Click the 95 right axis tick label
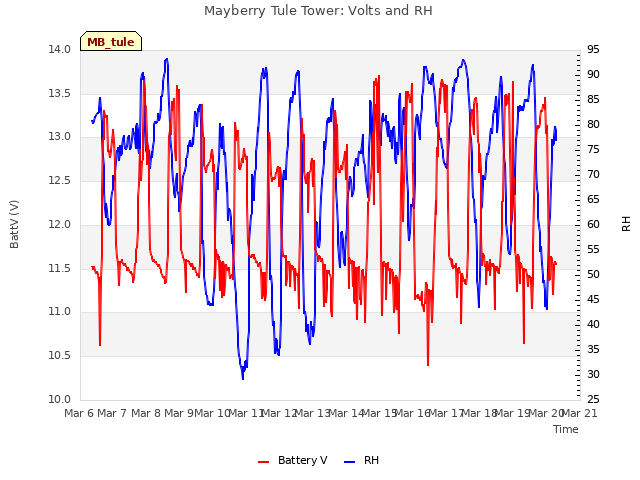The width and height of the screenshot is (640, 480). tap(593, 50)
